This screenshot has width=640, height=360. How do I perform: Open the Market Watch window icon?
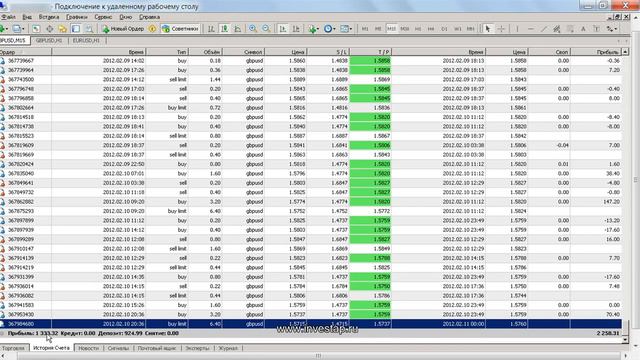tap(36, 29)
